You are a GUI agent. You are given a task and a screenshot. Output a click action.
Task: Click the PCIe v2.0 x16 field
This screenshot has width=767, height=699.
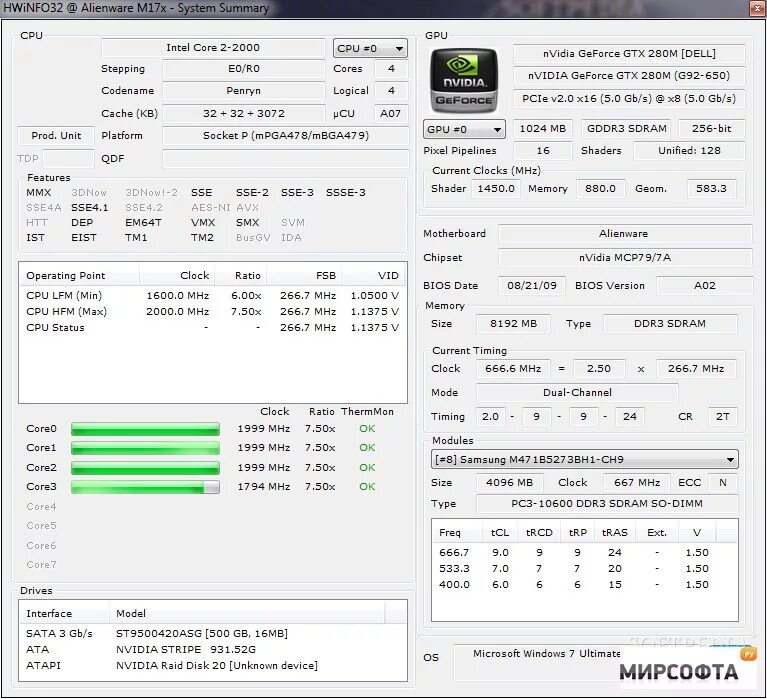[x=629, y=98]
